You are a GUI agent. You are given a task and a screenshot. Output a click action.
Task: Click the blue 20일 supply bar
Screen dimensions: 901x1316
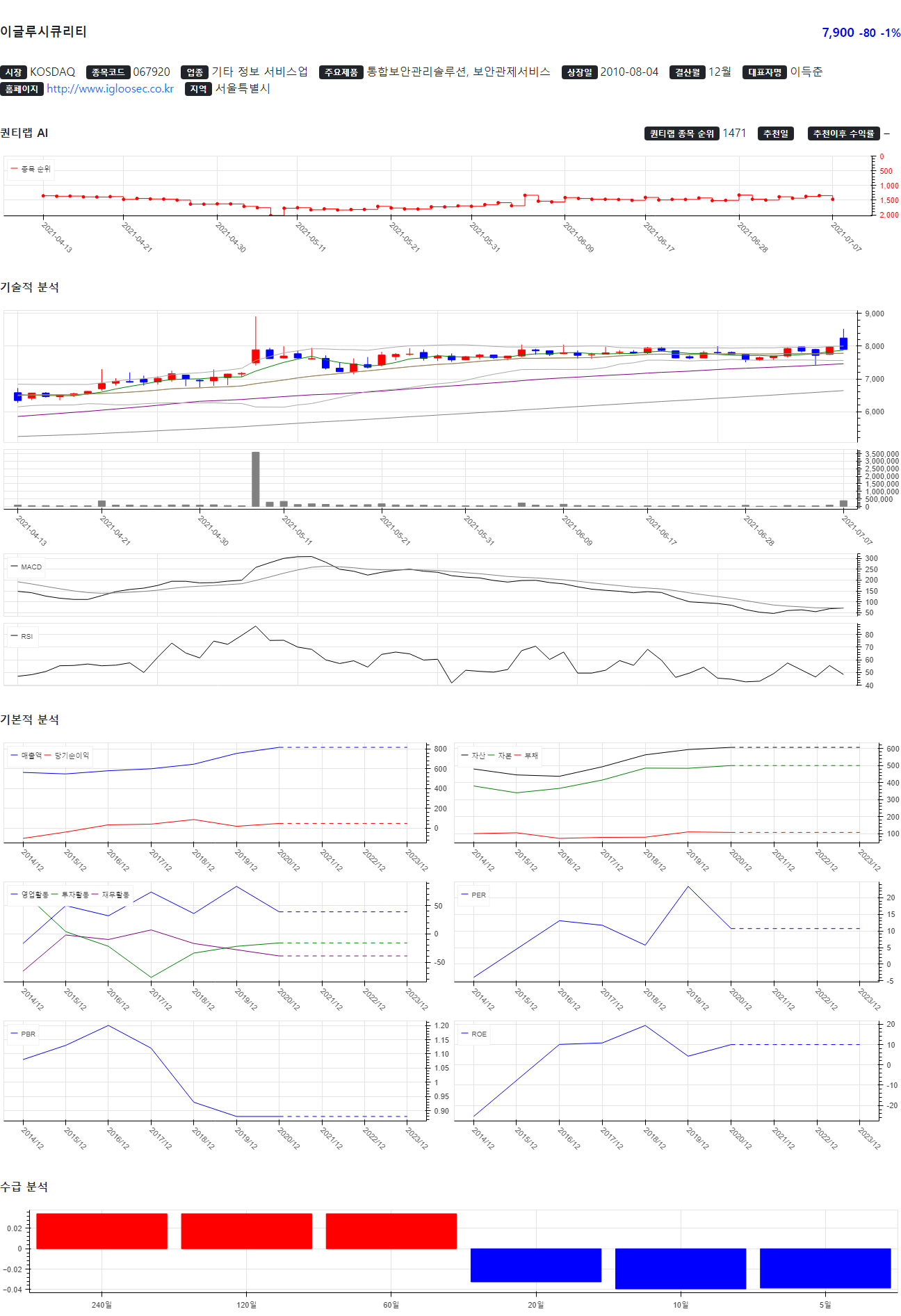coord(535,1265)
